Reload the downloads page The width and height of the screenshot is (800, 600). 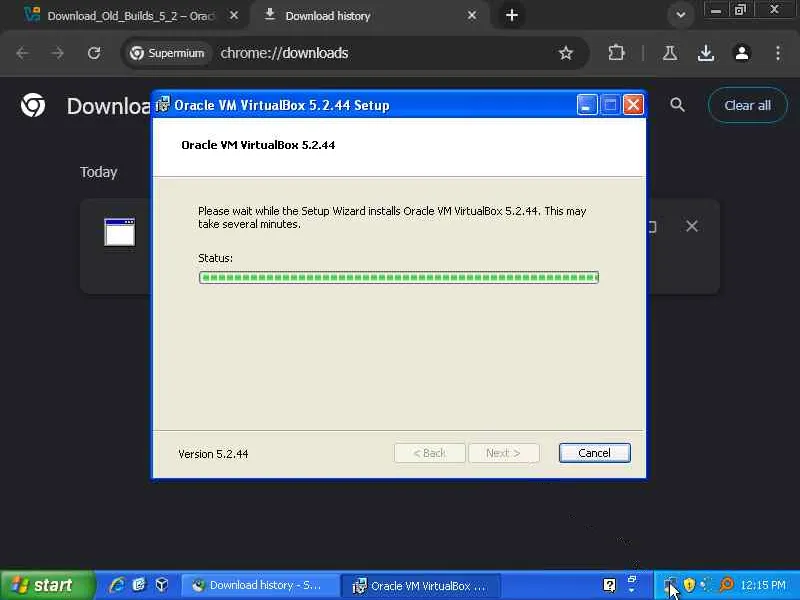tap(94, 53)
